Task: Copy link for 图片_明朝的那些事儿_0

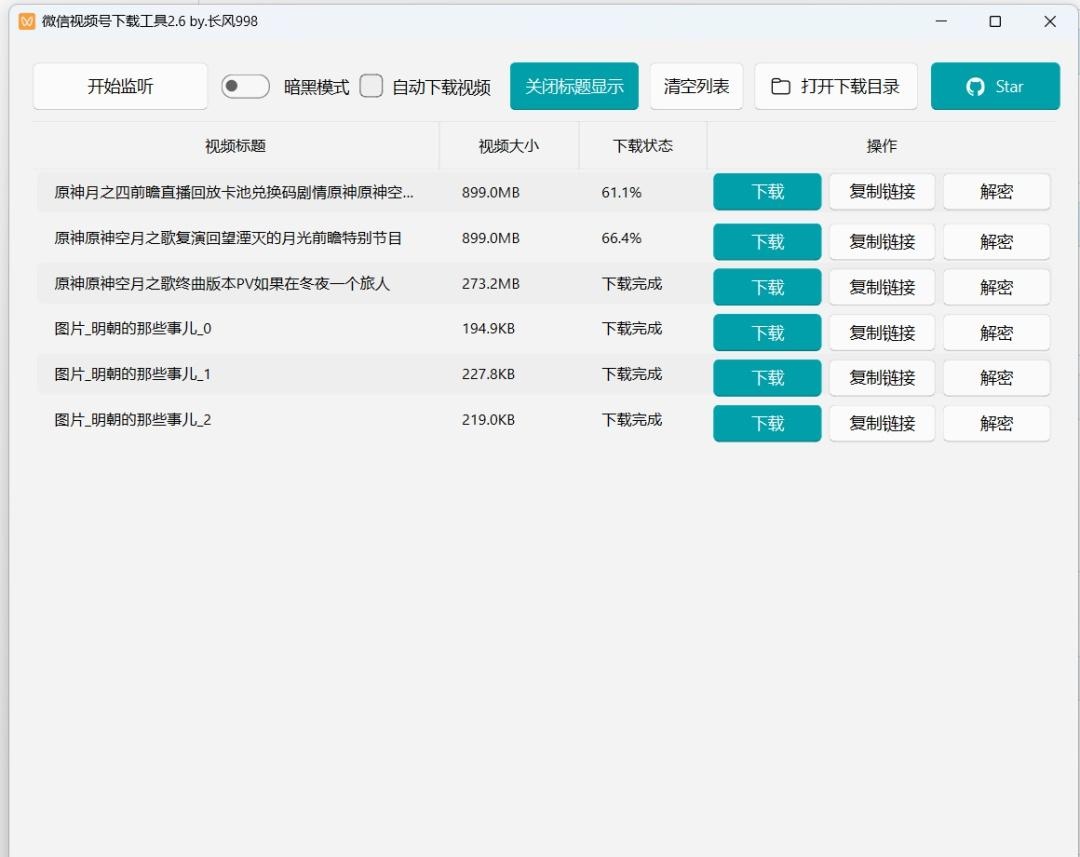Action: (882, 333)
